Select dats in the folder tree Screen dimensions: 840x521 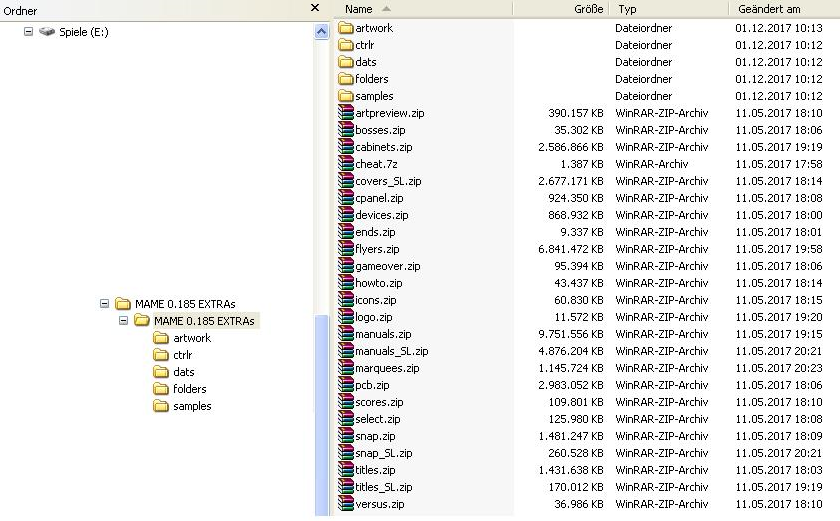184,372
